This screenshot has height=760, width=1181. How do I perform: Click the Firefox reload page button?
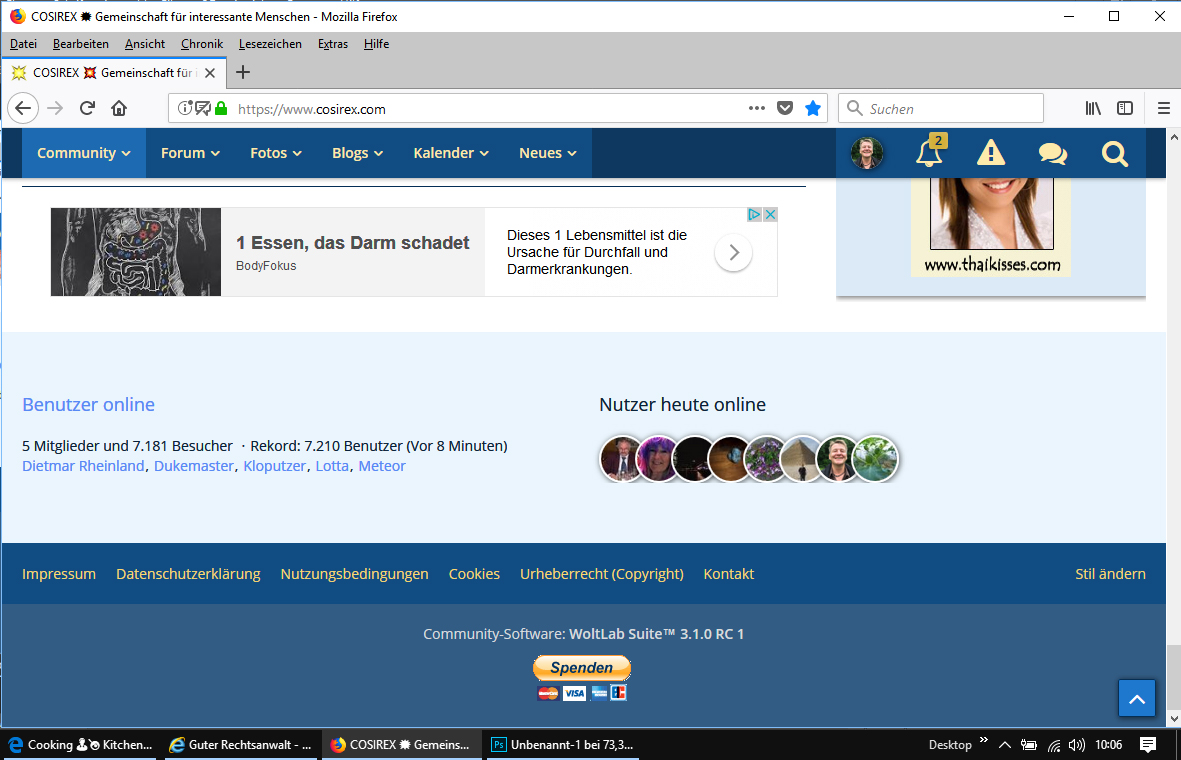click(x=87, y=109)
